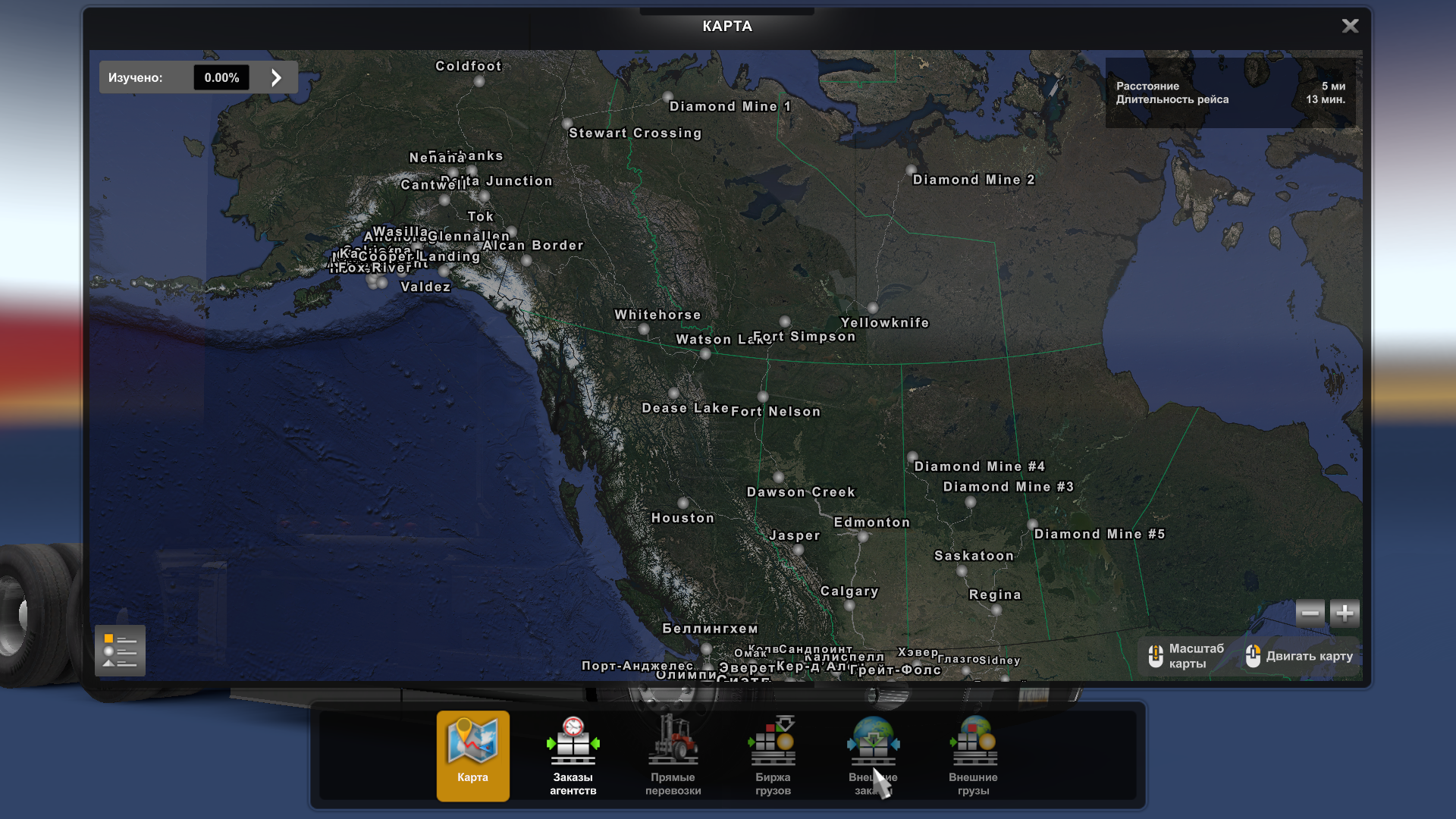Click the Tok city label

tap(481, 216)
